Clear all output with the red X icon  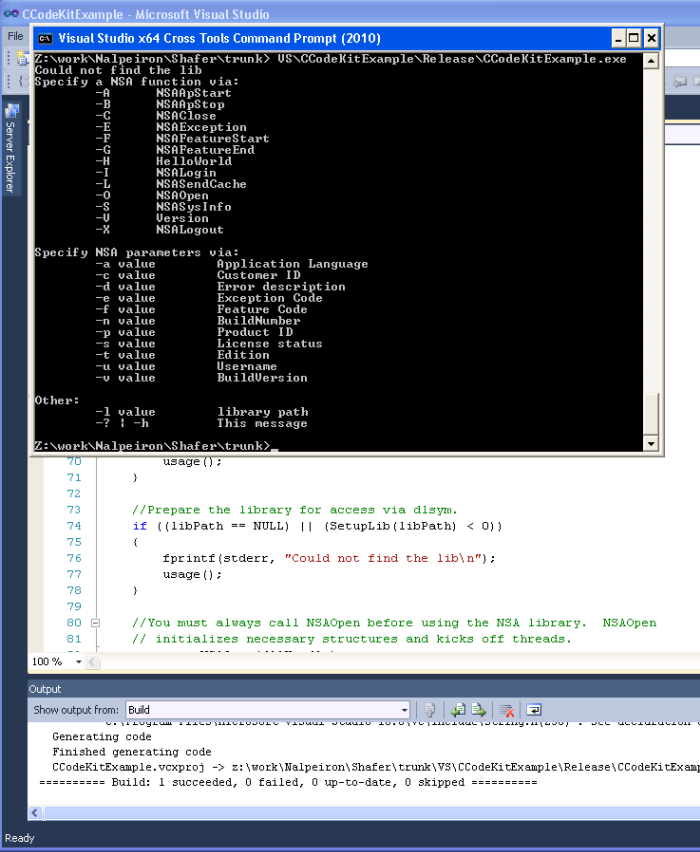[507, 710]
